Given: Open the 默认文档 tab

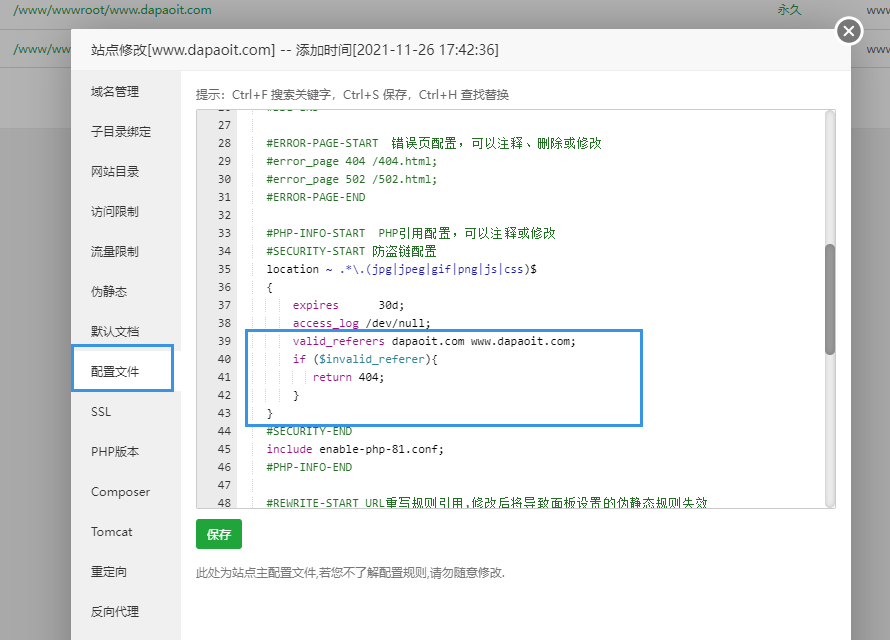Looking at the screenshot, I should (x=115, y=331).
